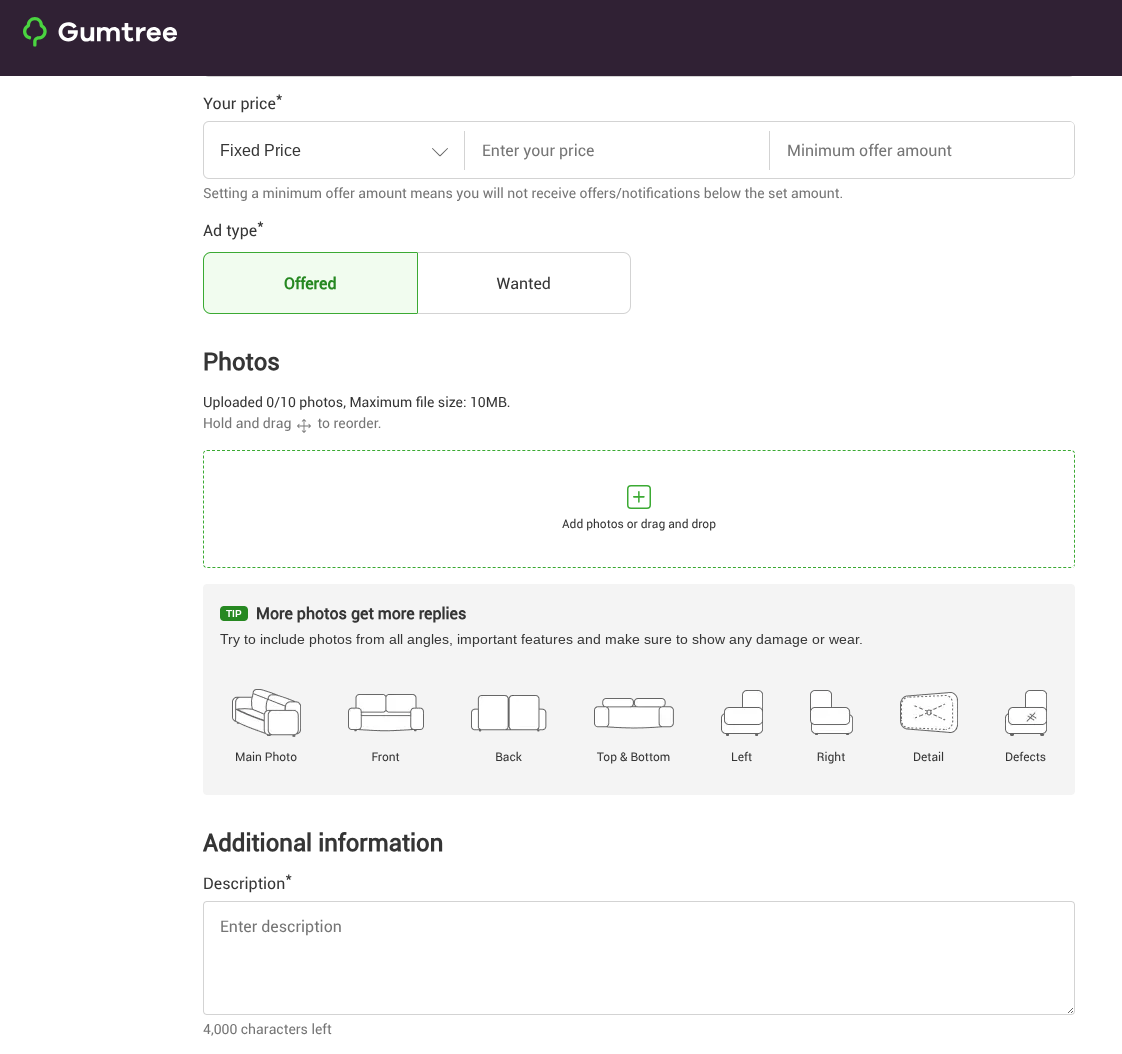Click the green plus add photos icon
Screen dimensions: 1122x1054
coord(639,497)
